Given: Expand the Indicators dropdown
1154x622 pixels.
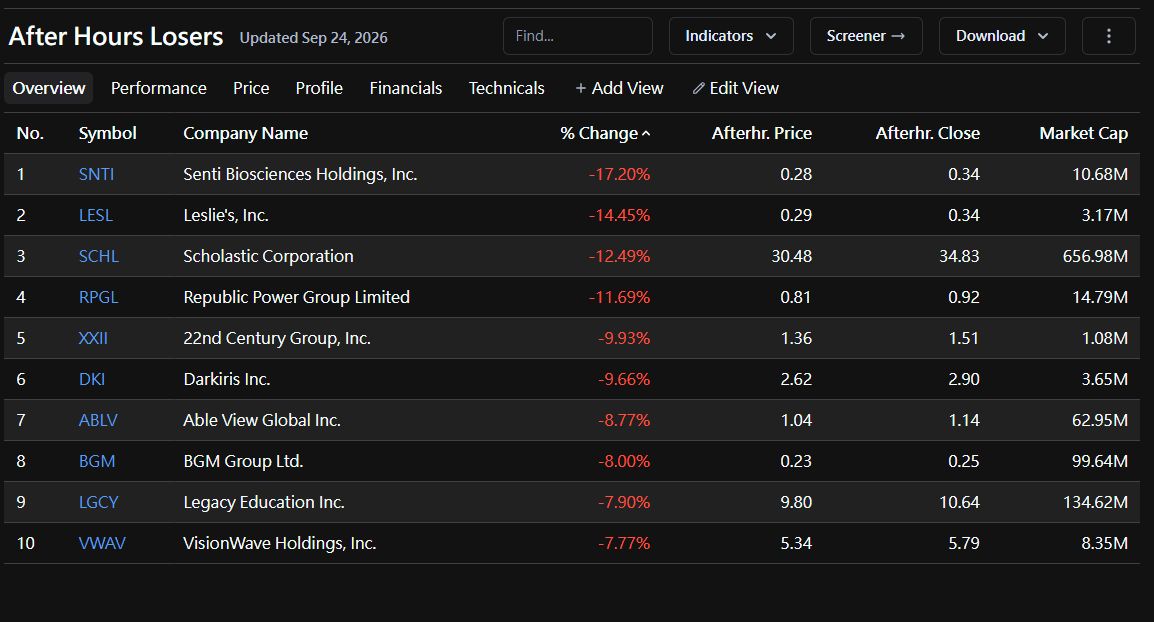Looking at the screenshot, I should click(x=731, y=36).
